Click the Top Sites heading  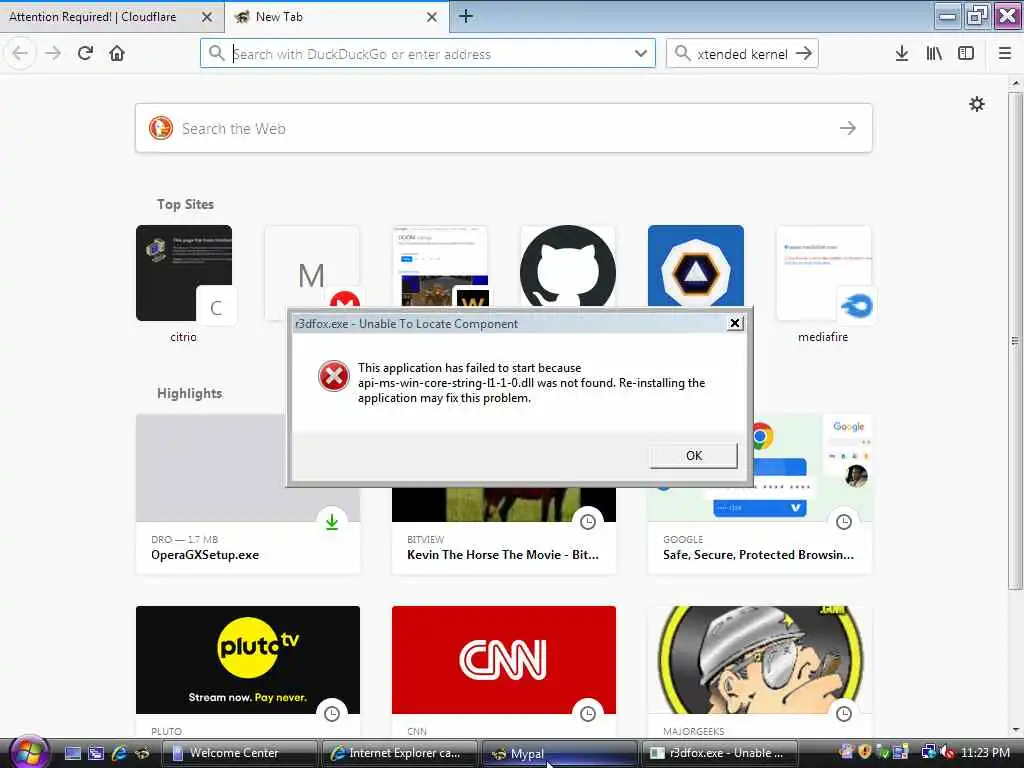tap(185, 204)
